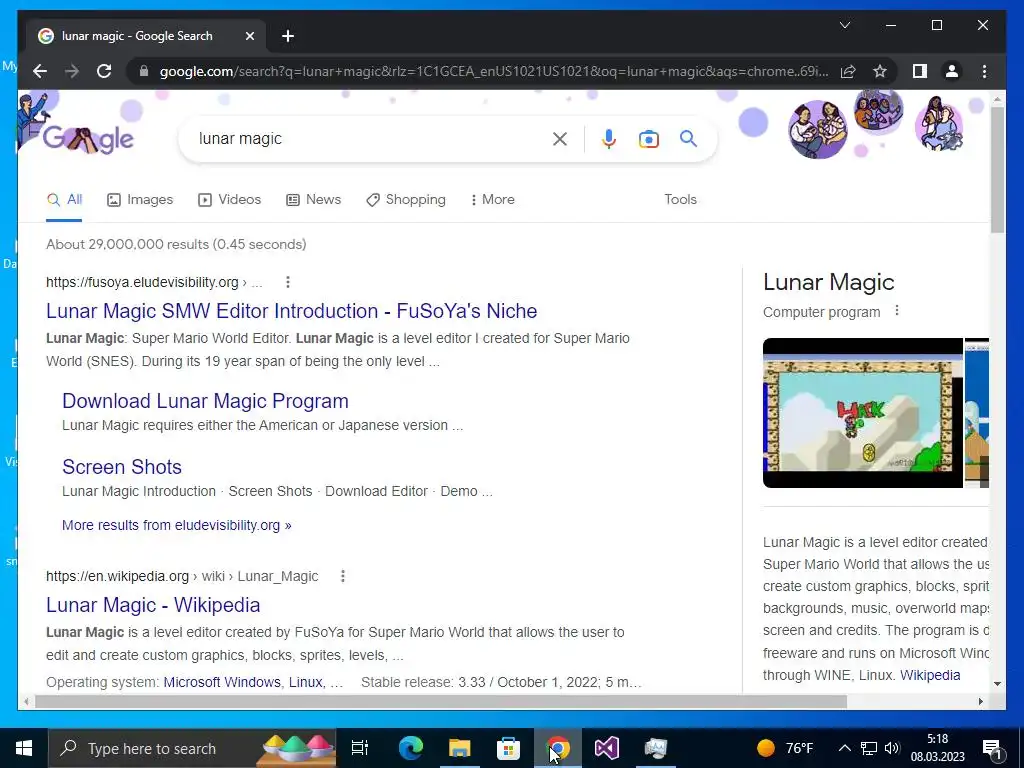Click the horizontal scrollbar right arrow
Image resolution: width=1024 pixels, height=768 pixels.
(x=980, y=701)
